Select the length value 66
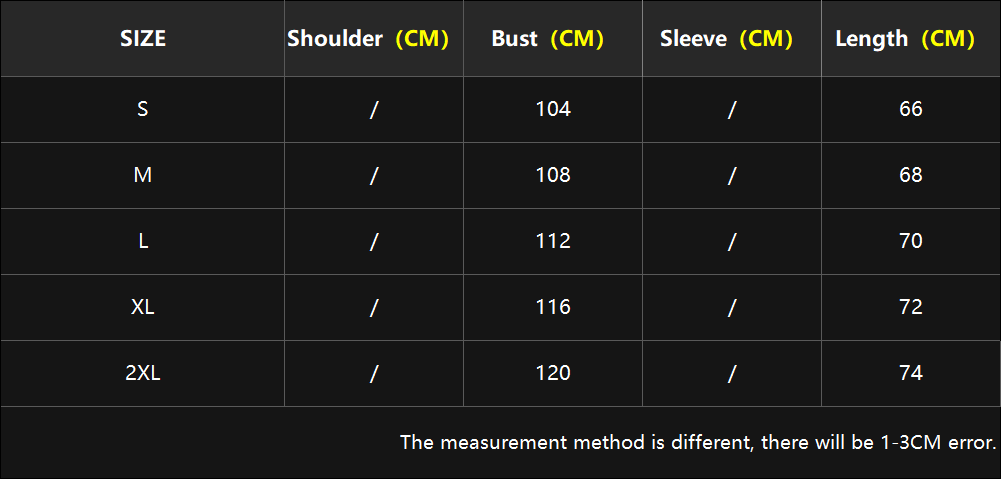This screenshot has width=1001, height=480. pyautogui.click(x=910, y=109)
